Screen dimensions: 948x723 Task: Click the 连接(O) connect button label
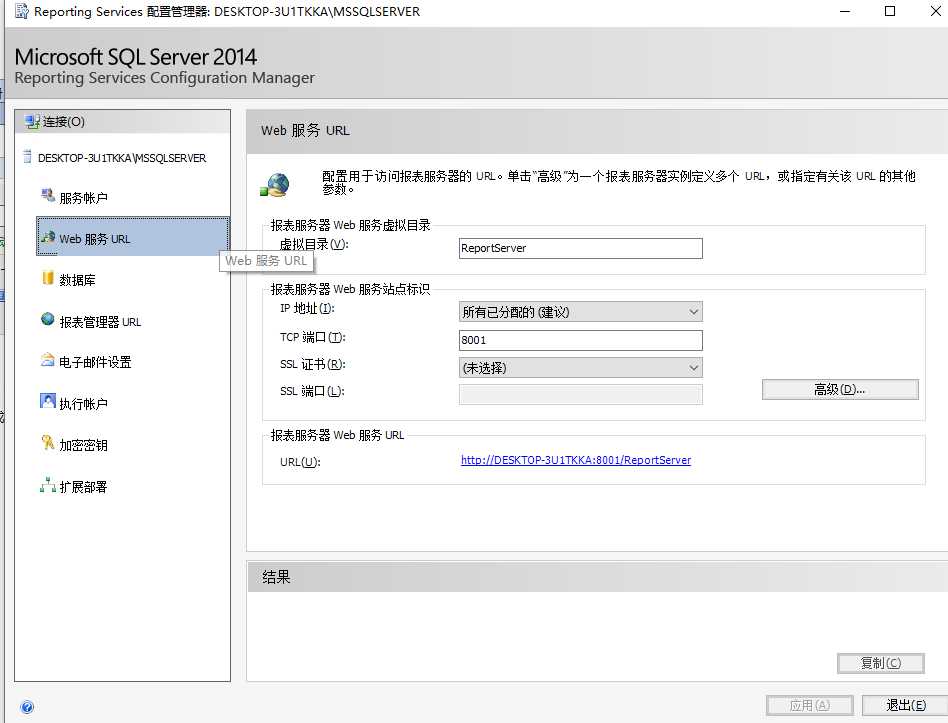coord(63,122)
